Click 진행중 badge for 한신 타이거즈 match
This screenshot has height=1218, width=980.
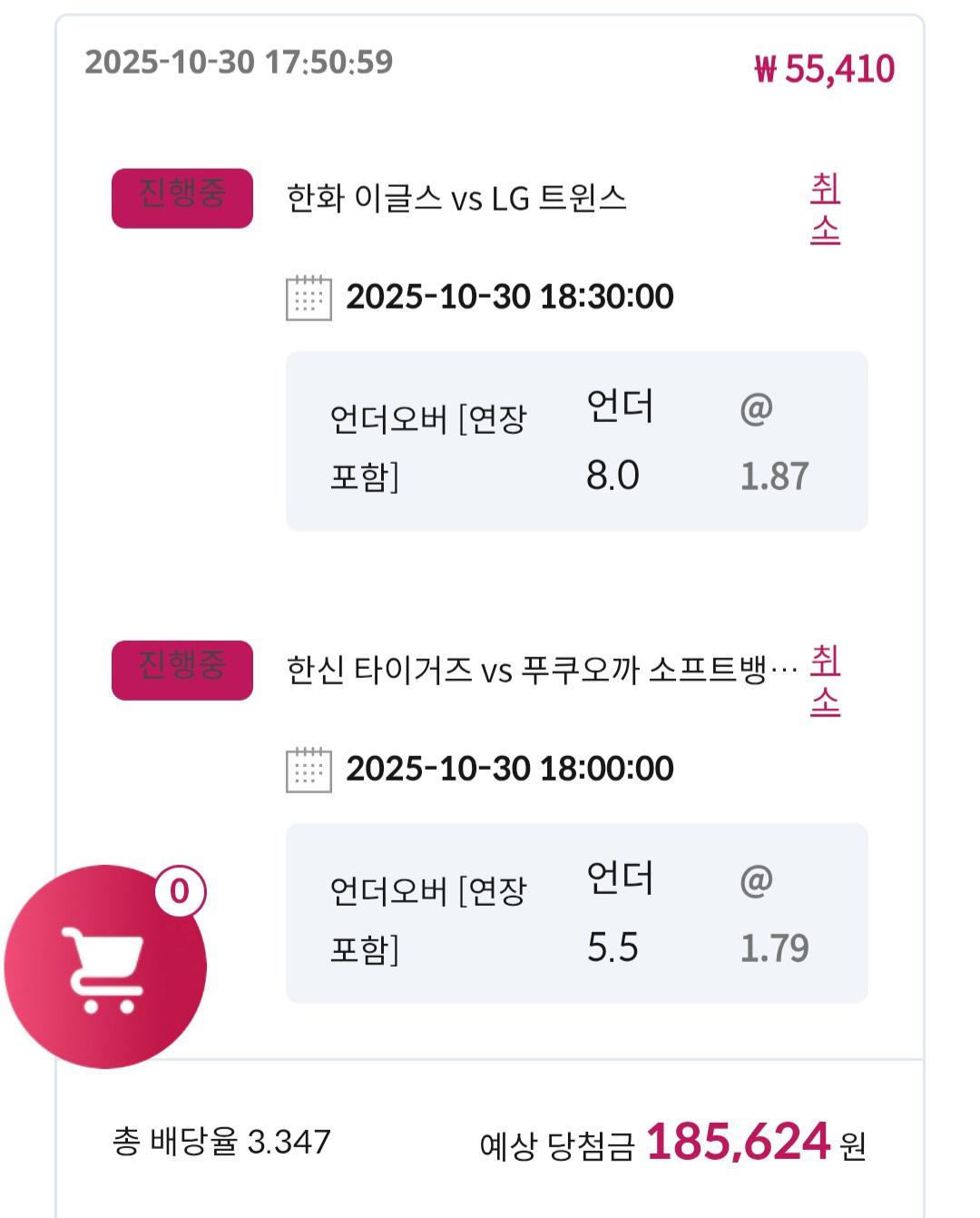tap(181, 670)
